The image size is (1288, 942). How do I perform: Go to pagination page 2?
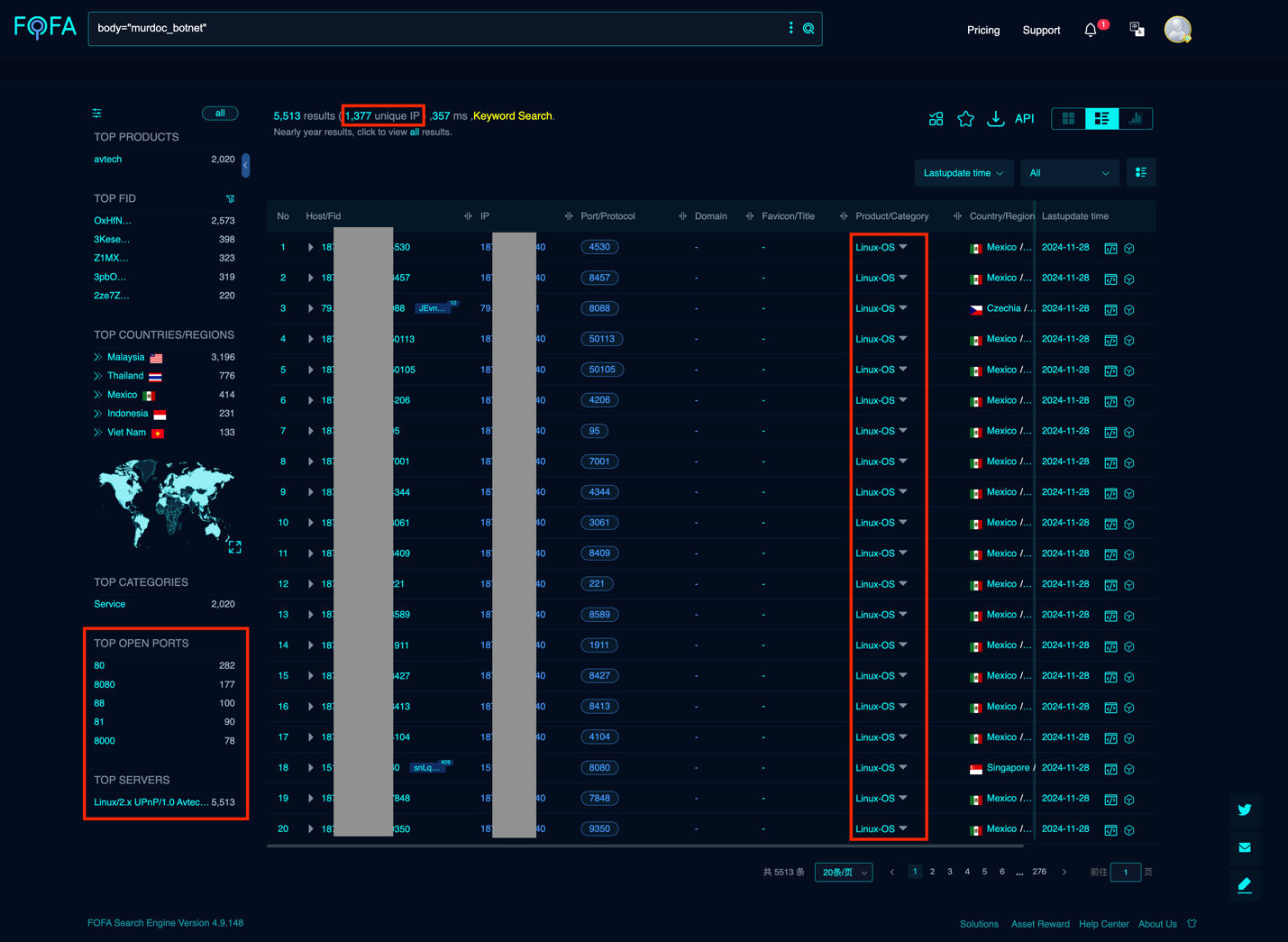tap(932, 872)
